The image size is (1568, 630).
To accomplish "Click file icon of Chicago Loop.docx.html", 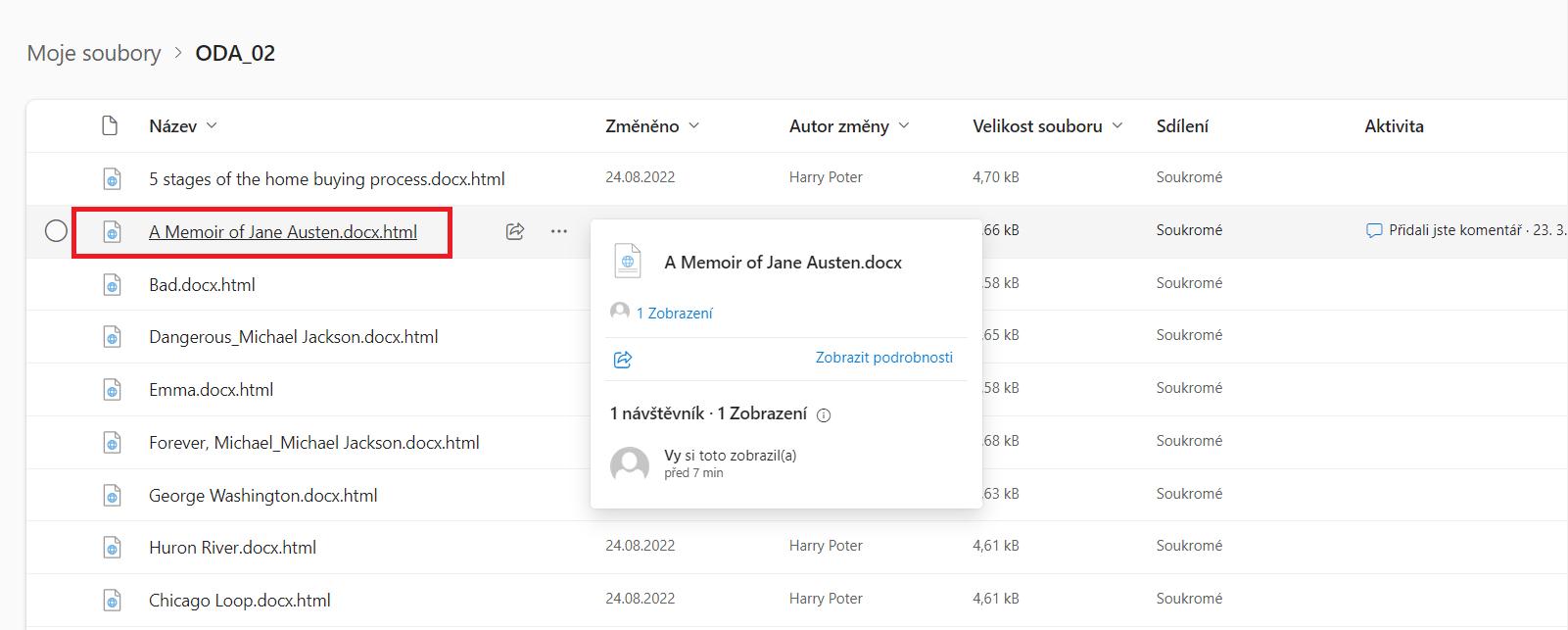I will (113, 601).
